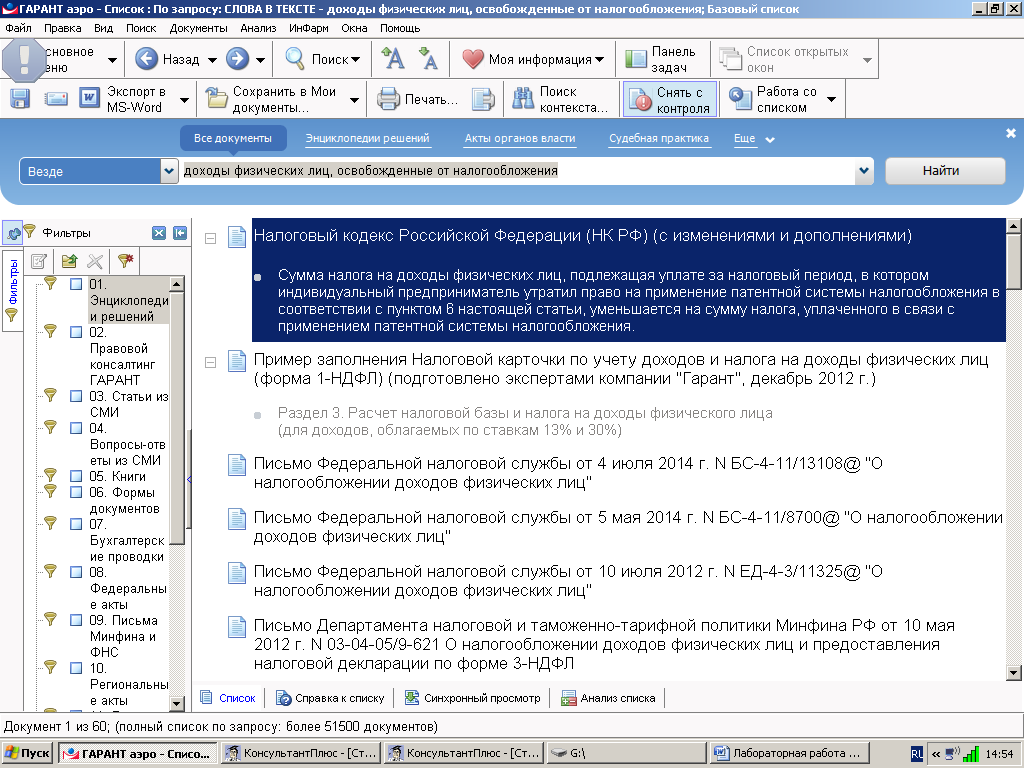This screenshot has width=1024, height=768.
Task: Open Сохранить в Мои документы dropdown arrow
Action: point(354,100)
